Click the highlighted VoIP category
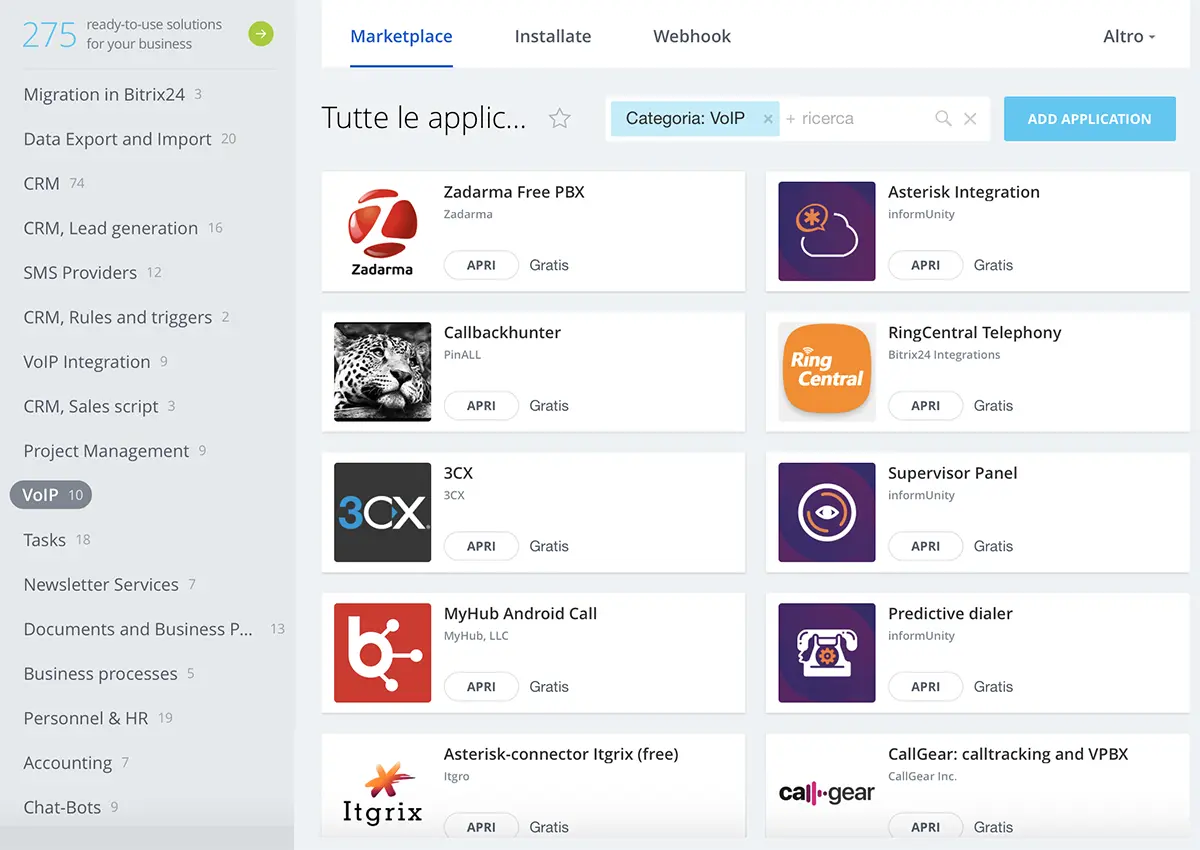The height and width of the screenshot is (850, 1200). (x=51, y=495)
